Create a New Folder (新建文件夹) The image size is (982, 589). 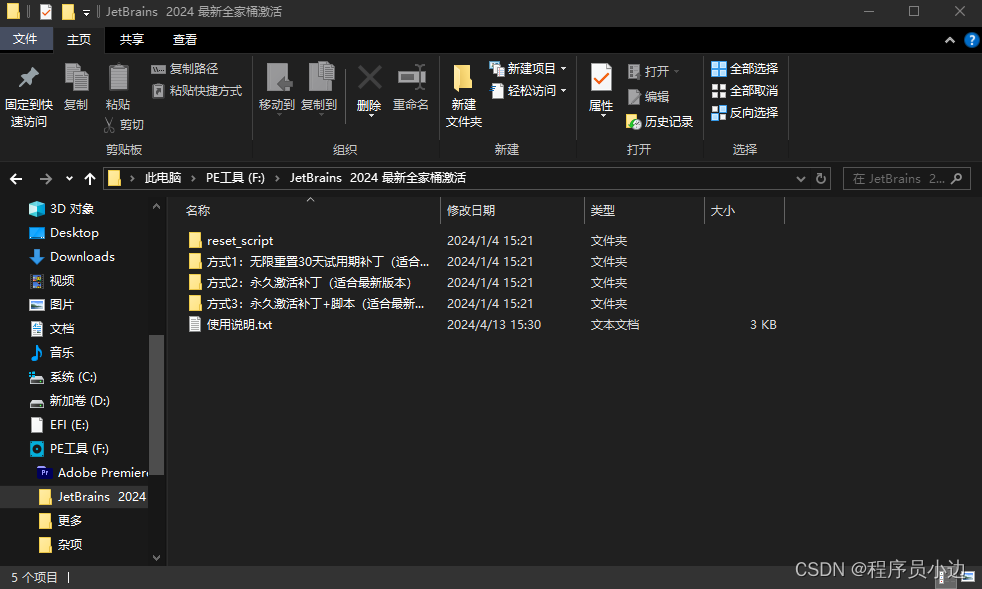(463, 95)
